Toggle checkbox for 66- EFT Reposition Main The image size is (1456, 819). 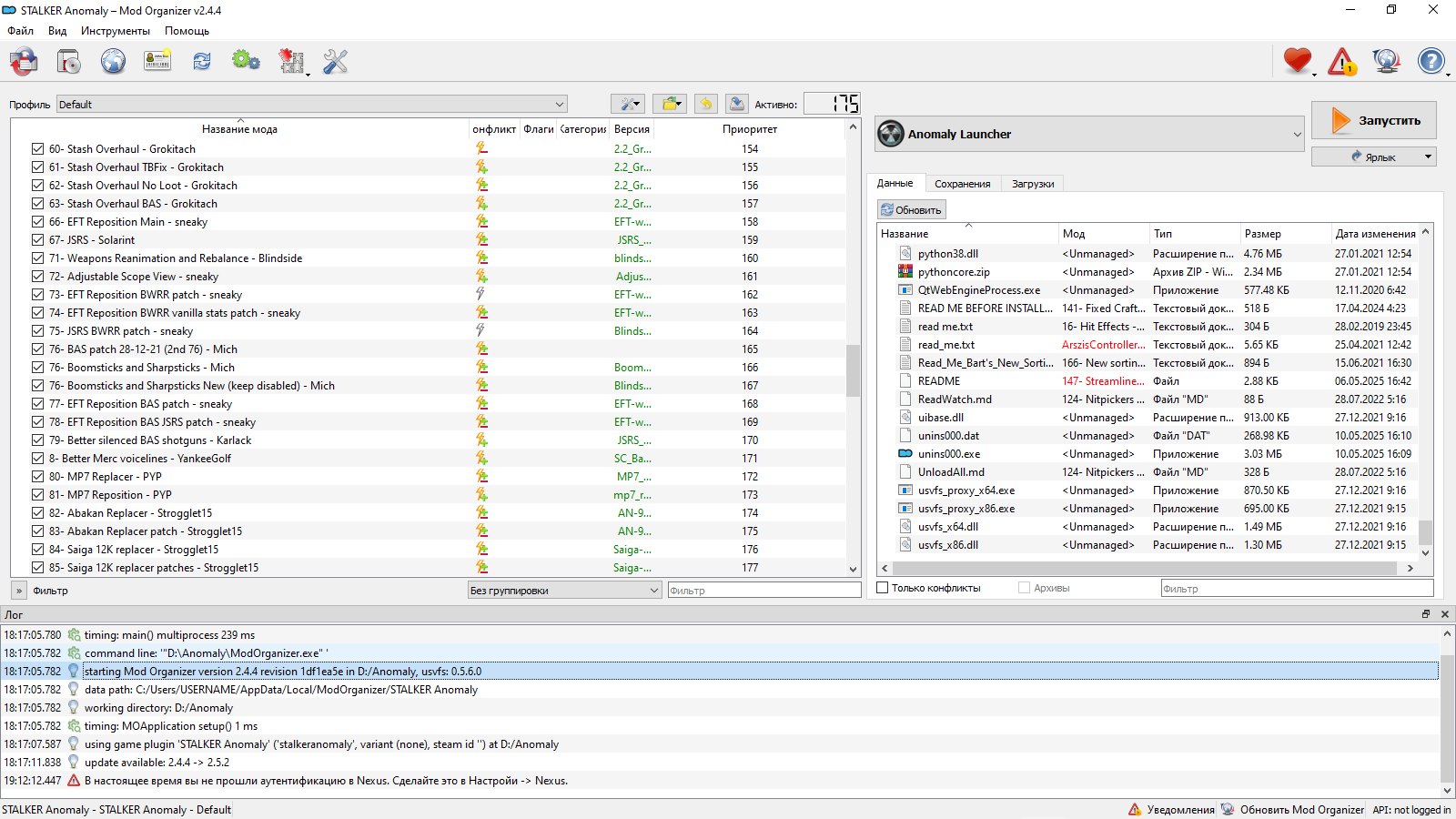coord(37,221)
